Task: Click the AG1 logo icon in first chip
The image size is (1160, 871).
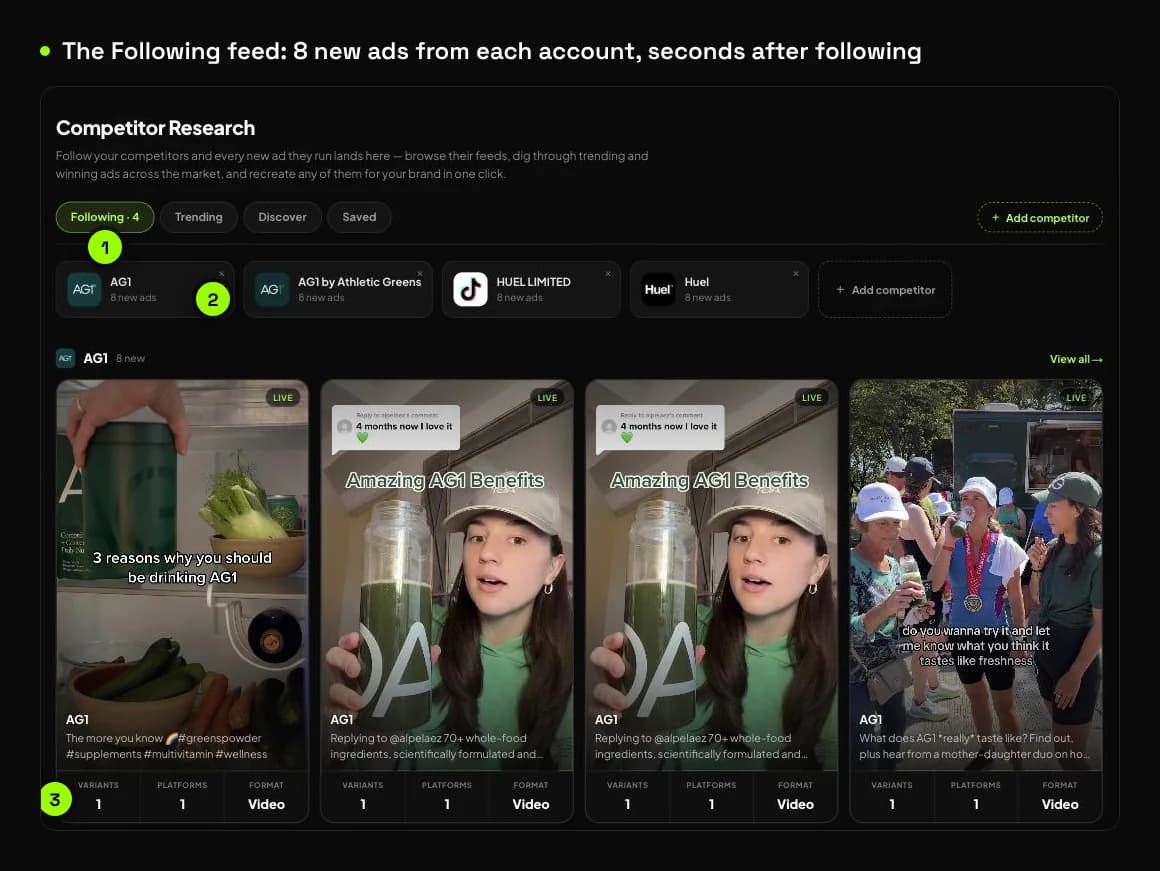Action: click(84, 289)
